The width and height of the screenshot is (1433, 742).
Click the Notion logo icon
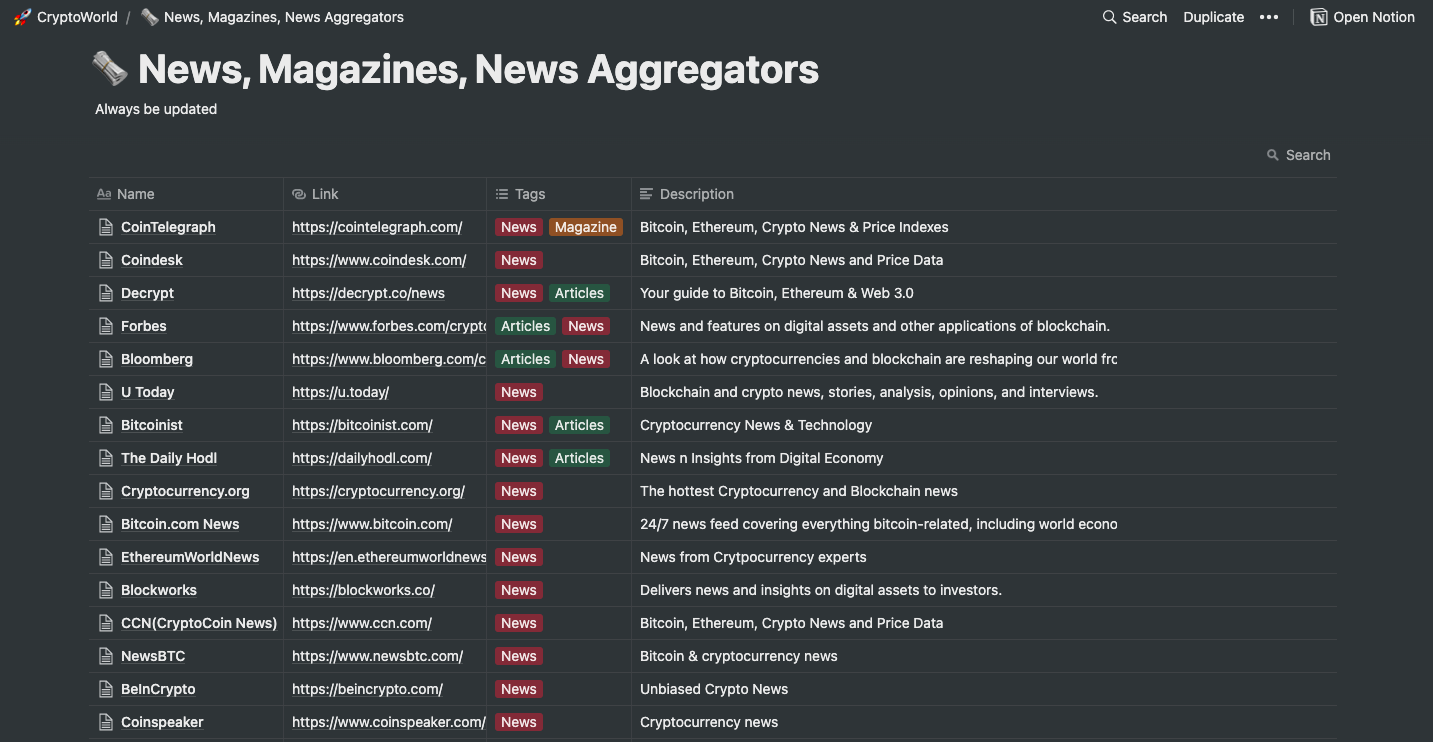(1319, 17)
